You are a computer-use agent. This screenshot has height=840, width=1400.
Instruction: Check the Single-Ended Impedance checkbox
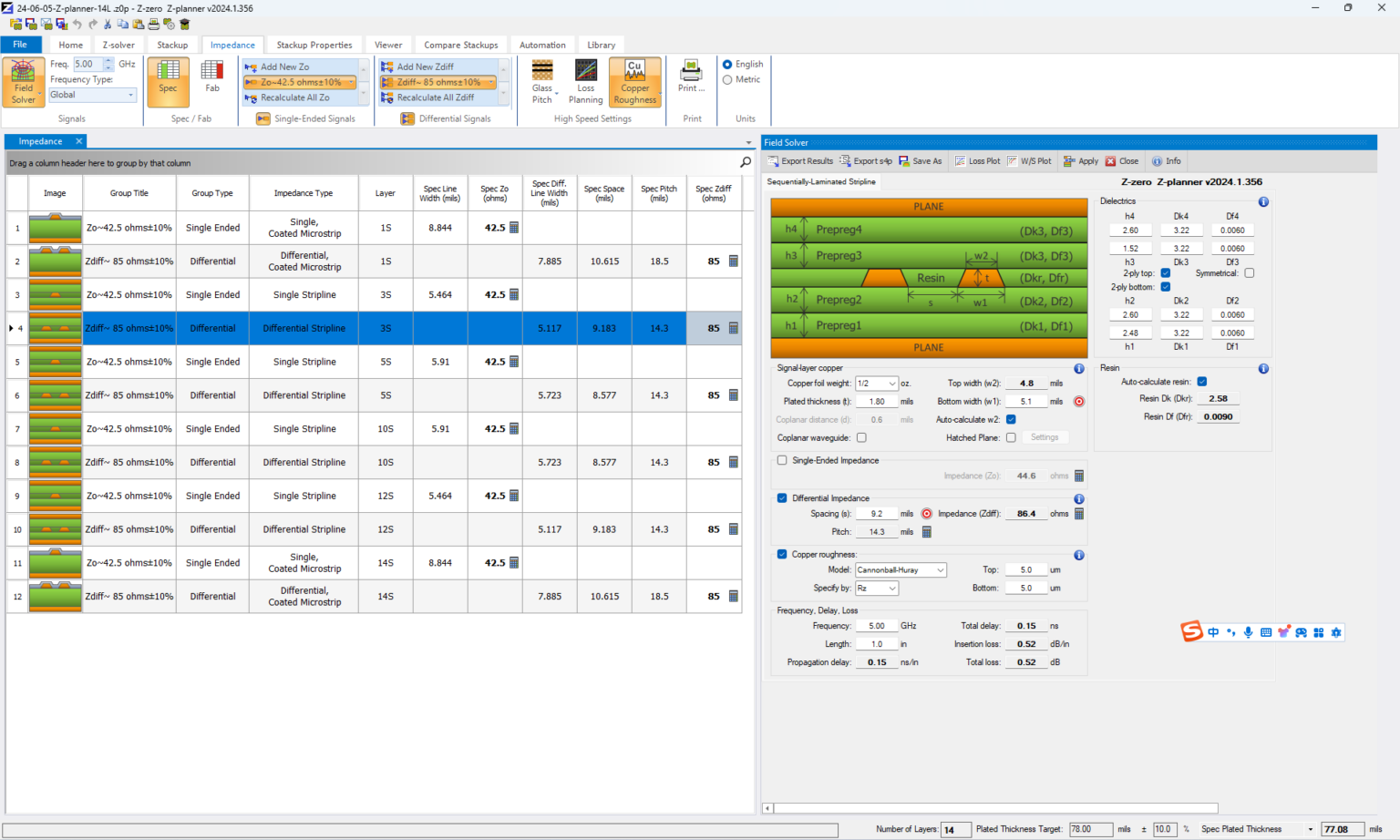pyautogui.click(x=782, y=460)
